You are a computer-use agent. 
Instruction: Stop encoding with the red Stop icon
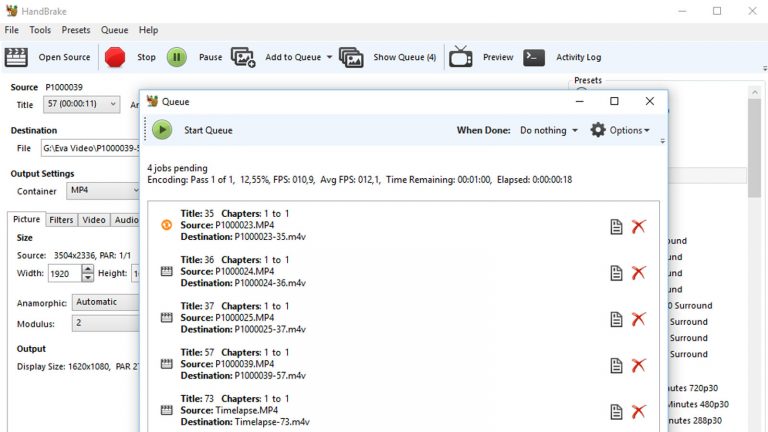point(115,57)
